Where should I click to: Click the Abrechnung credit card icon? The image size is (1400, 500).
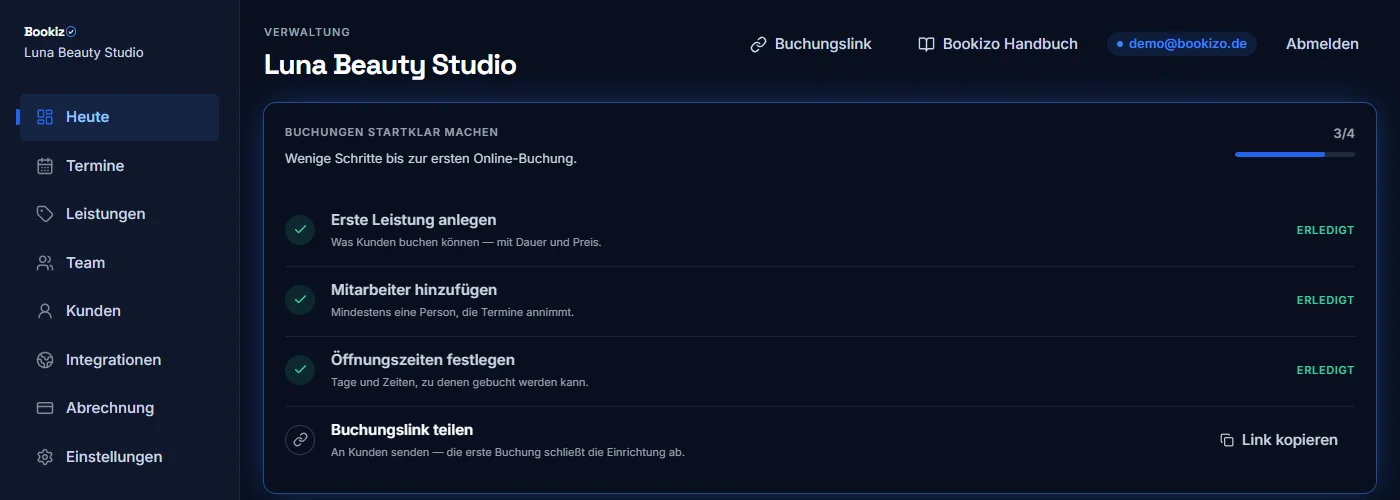(x=45, y=408)
